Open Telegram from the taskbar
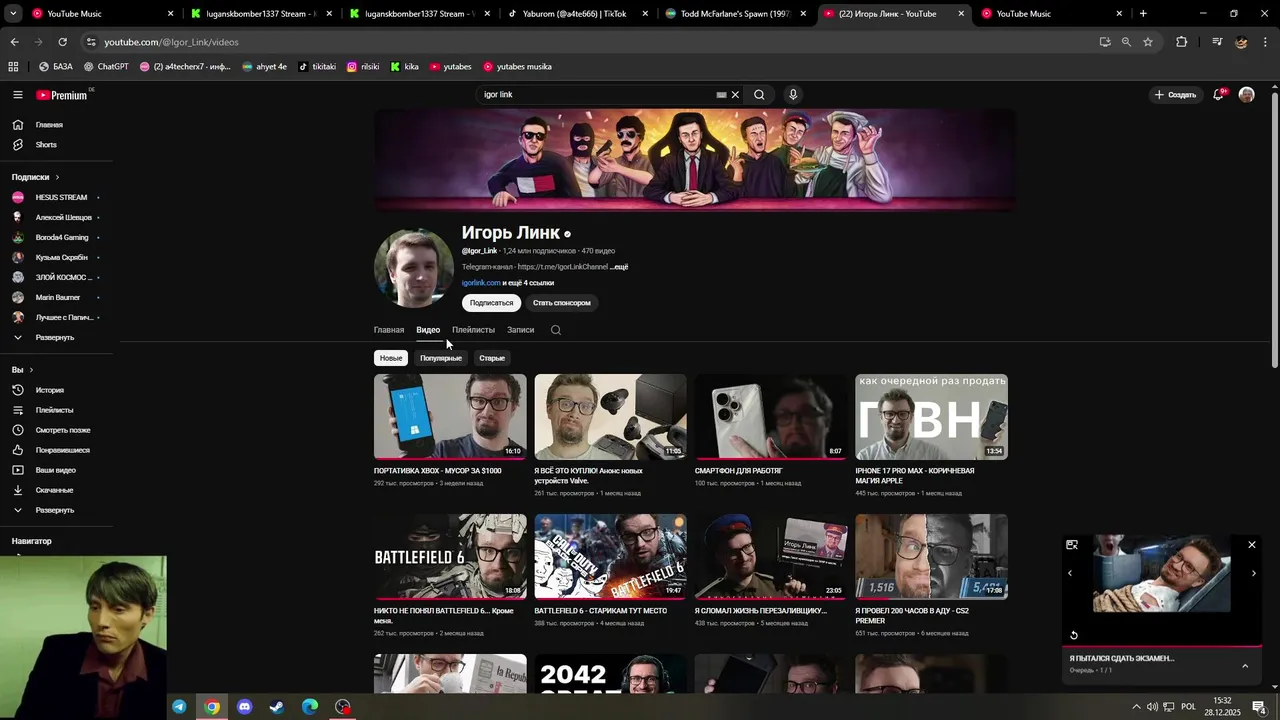 [x=179, y=707]
